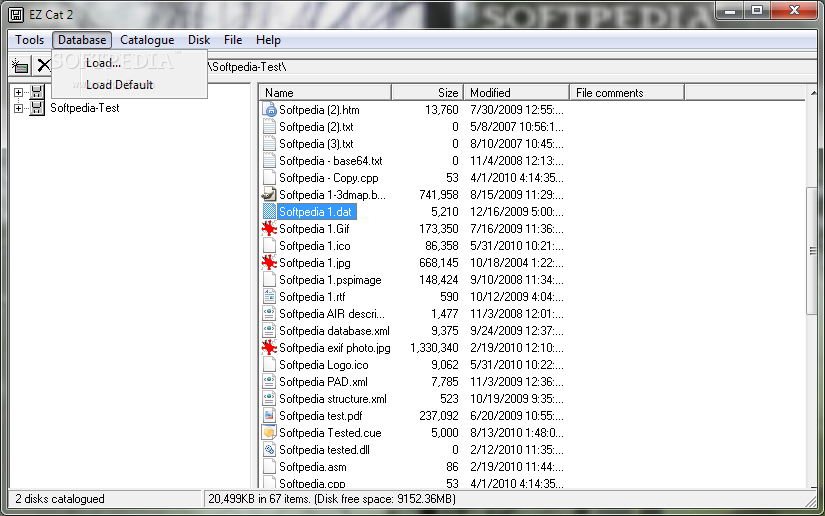Sort by the Name column header
825x516 pixels.
coord(326,93)
